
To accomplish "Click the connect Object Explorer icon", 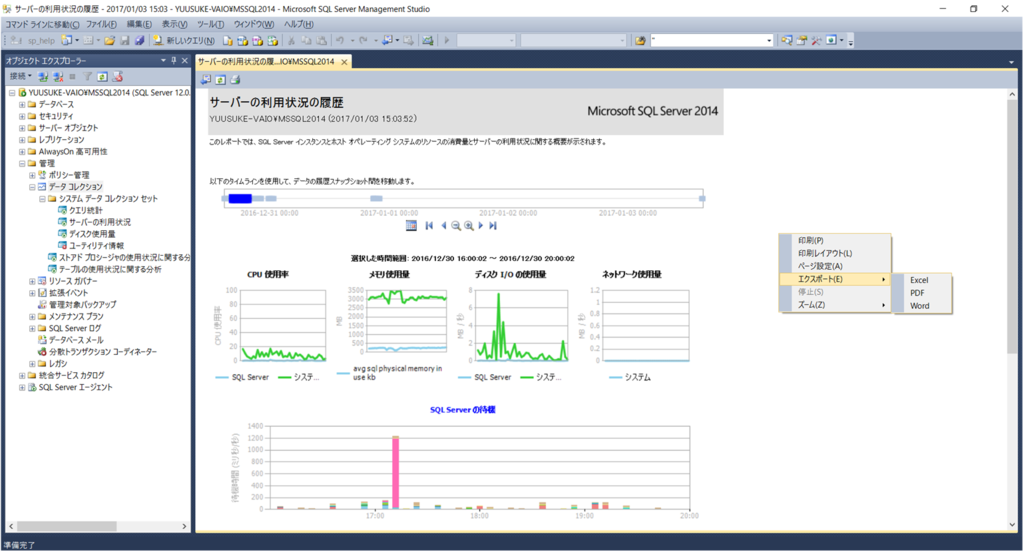I will [43, 76].
